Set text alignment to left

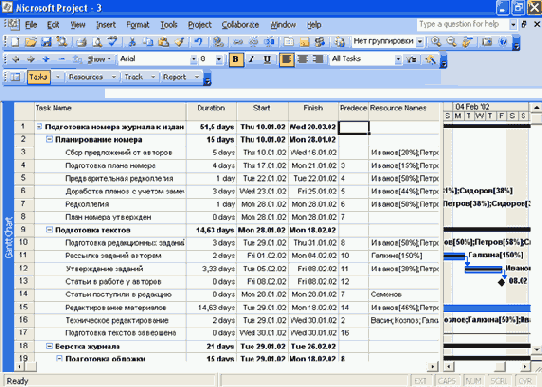[287, 59]
